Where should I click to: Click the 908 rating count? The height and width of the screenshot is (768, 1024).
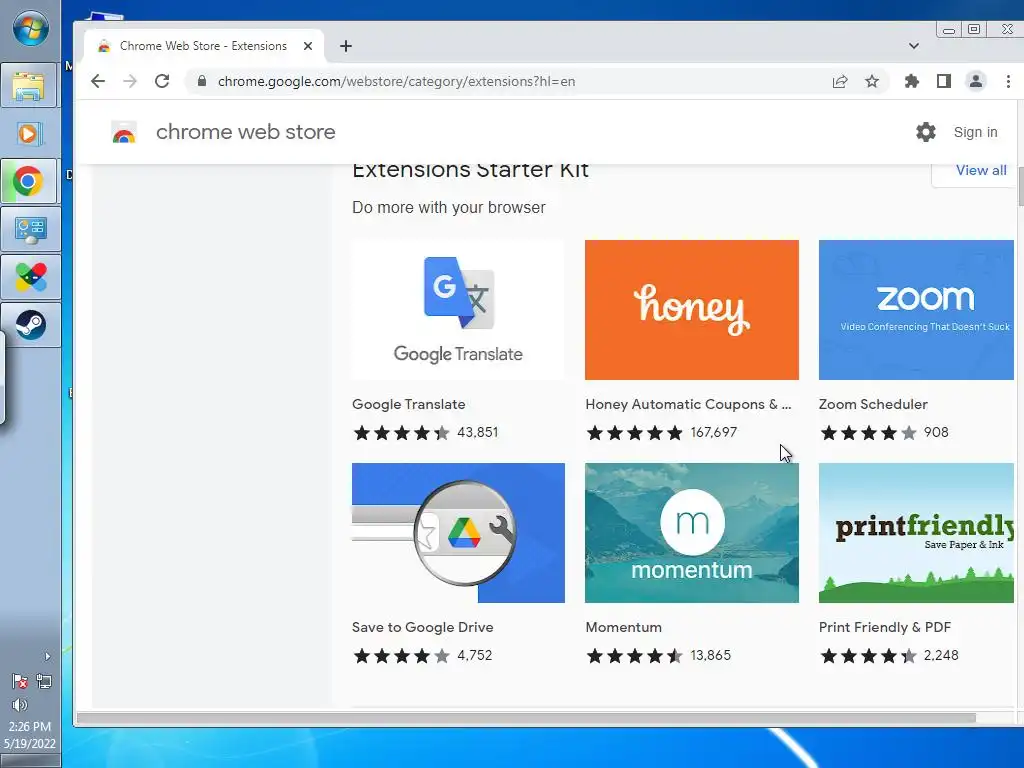pos(936,432)
